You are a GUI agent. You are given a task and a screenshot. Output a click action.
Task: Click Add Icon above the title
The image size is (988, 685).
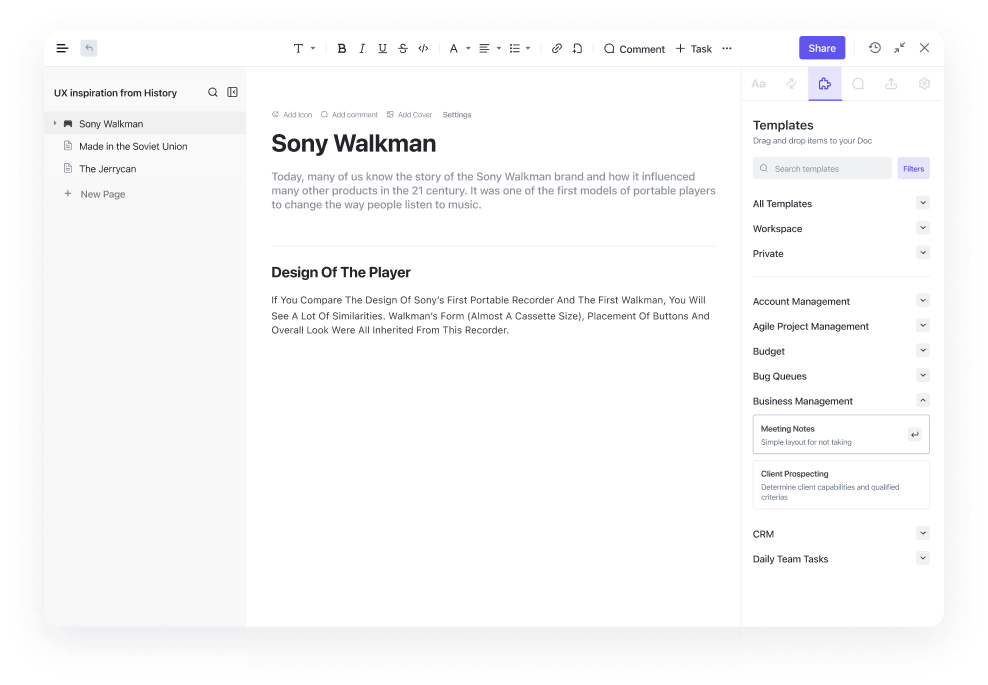point(292,115)
